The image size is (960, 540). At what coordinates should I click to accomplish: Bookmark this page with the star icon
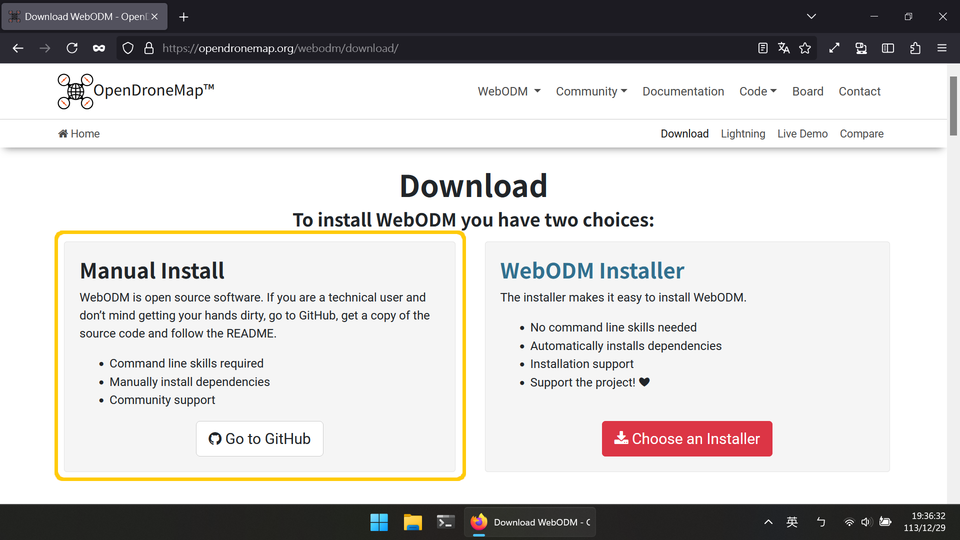[805, 48]
